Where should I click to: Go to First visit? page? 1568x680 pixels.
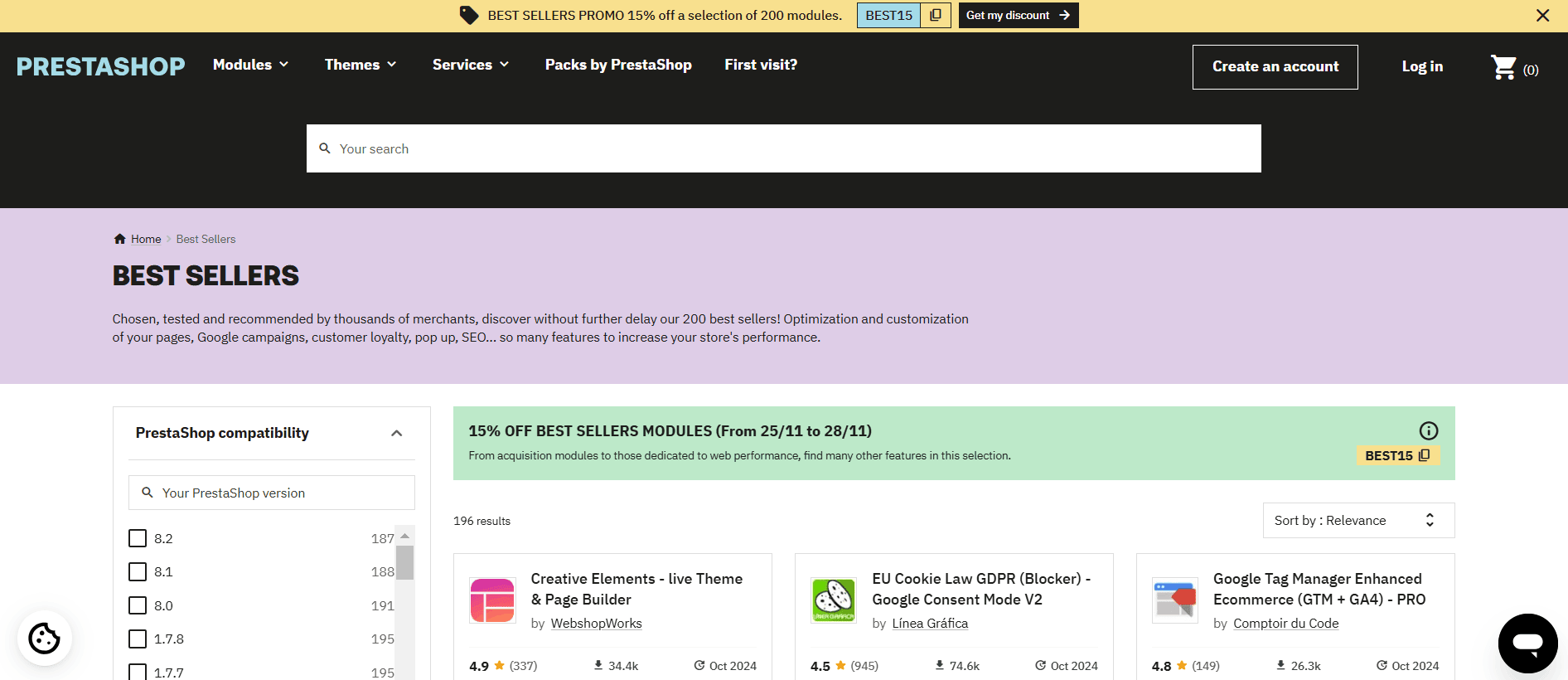(760, 65)
